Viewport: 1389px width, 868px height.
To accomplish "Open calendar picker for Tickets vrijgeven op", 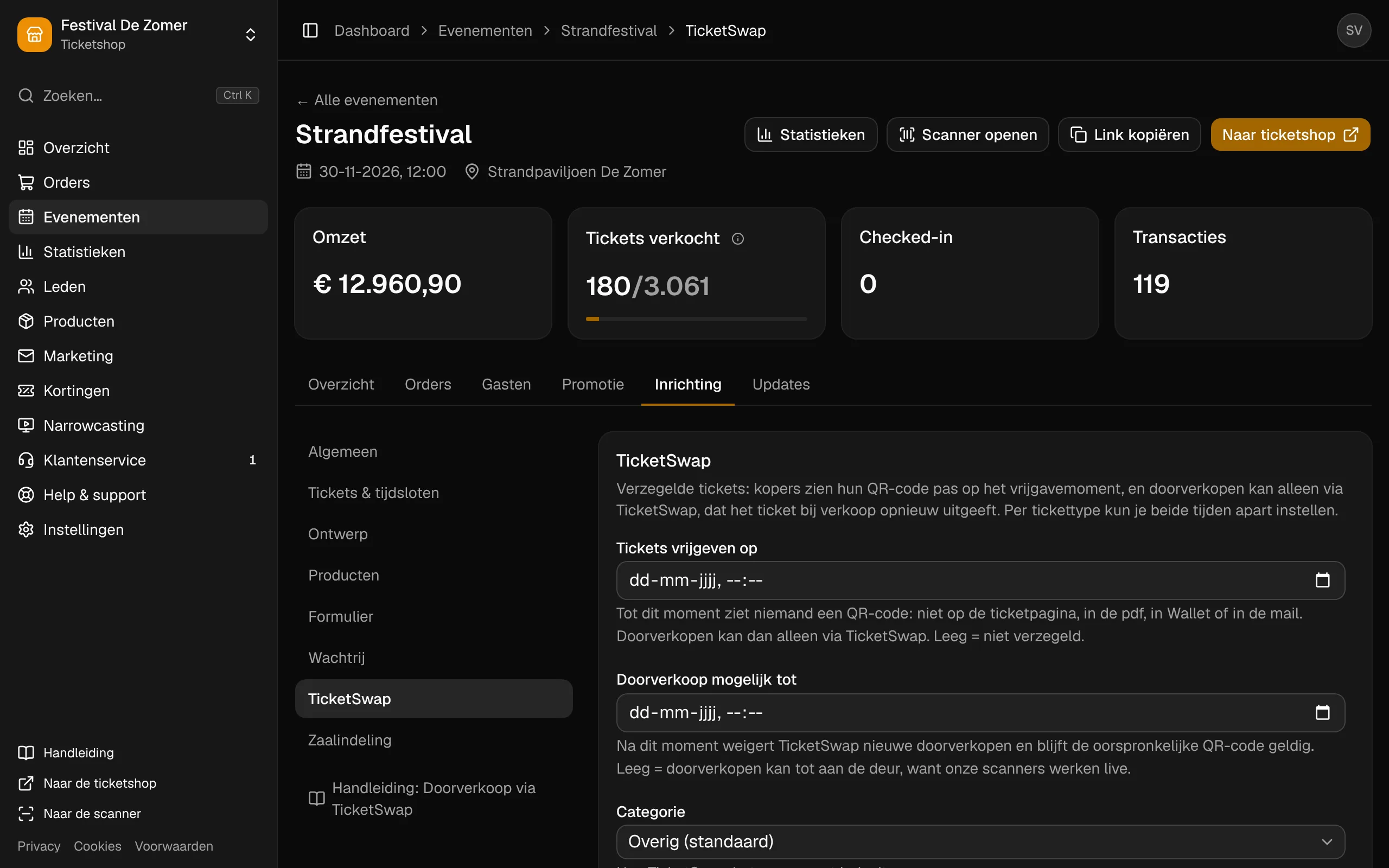I will coord(1322,580).
